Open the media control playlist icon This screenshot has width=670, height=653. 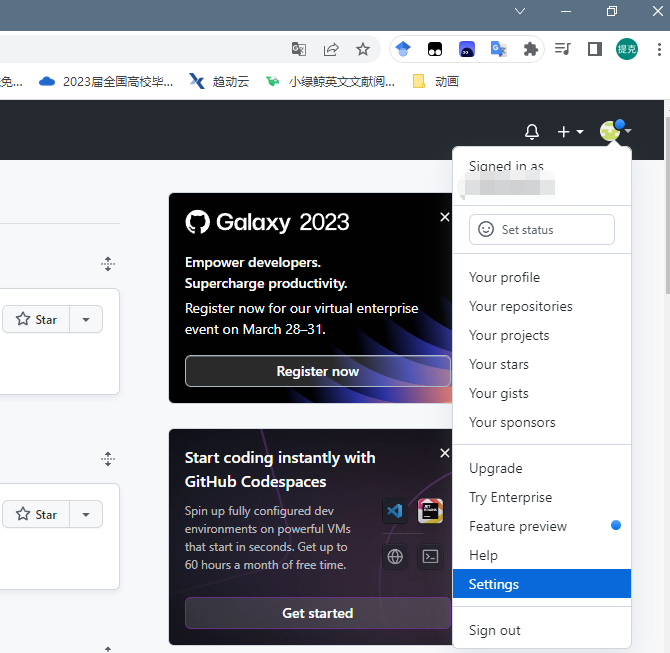click(562, 49)
